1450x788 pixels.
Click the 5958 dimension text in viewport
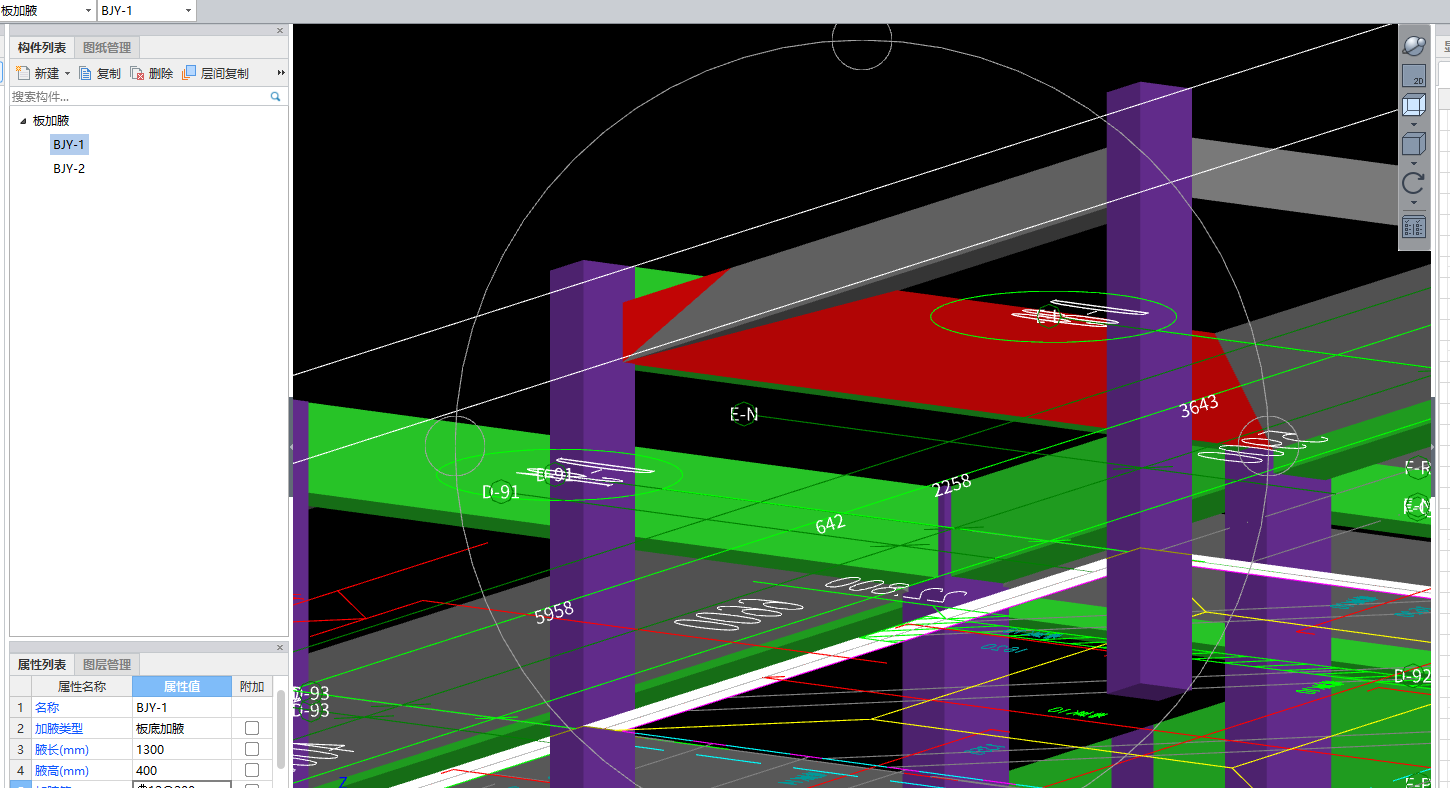(x=554, y=612)
